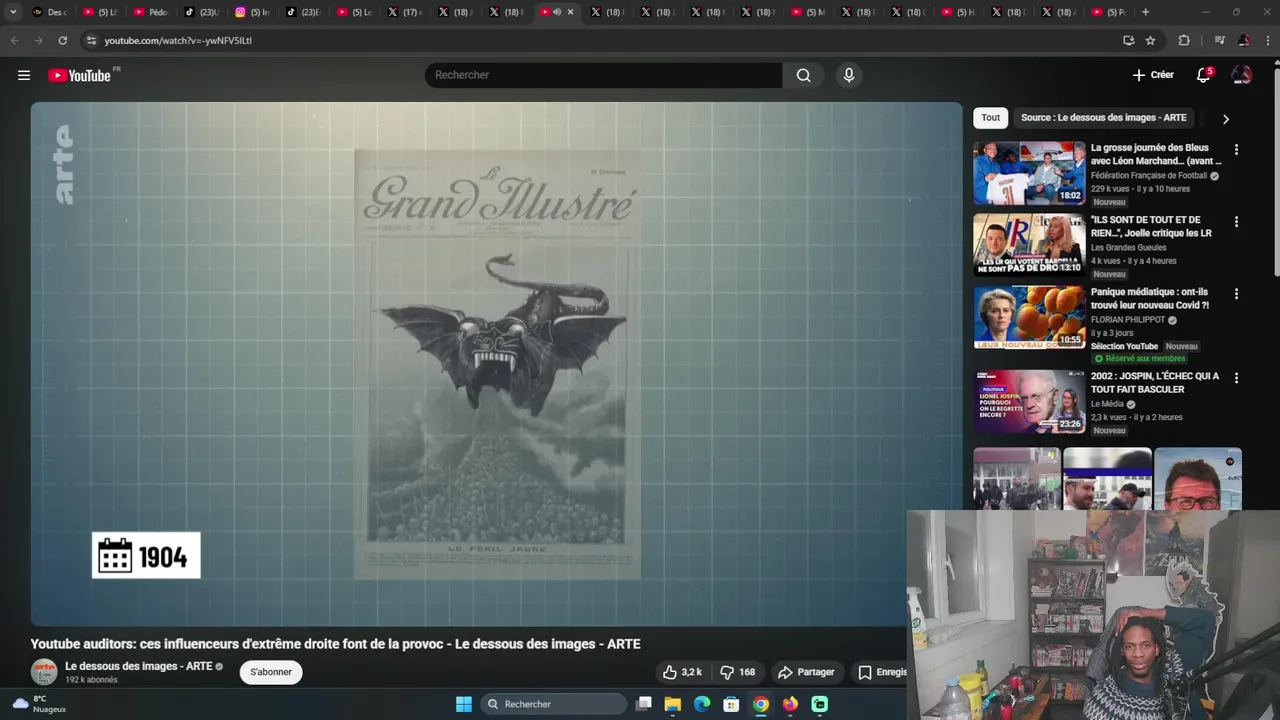The width and height of the screenshot is (1280, 720).
Task: Switch to the (17) X tab
Action: point(406,12)
